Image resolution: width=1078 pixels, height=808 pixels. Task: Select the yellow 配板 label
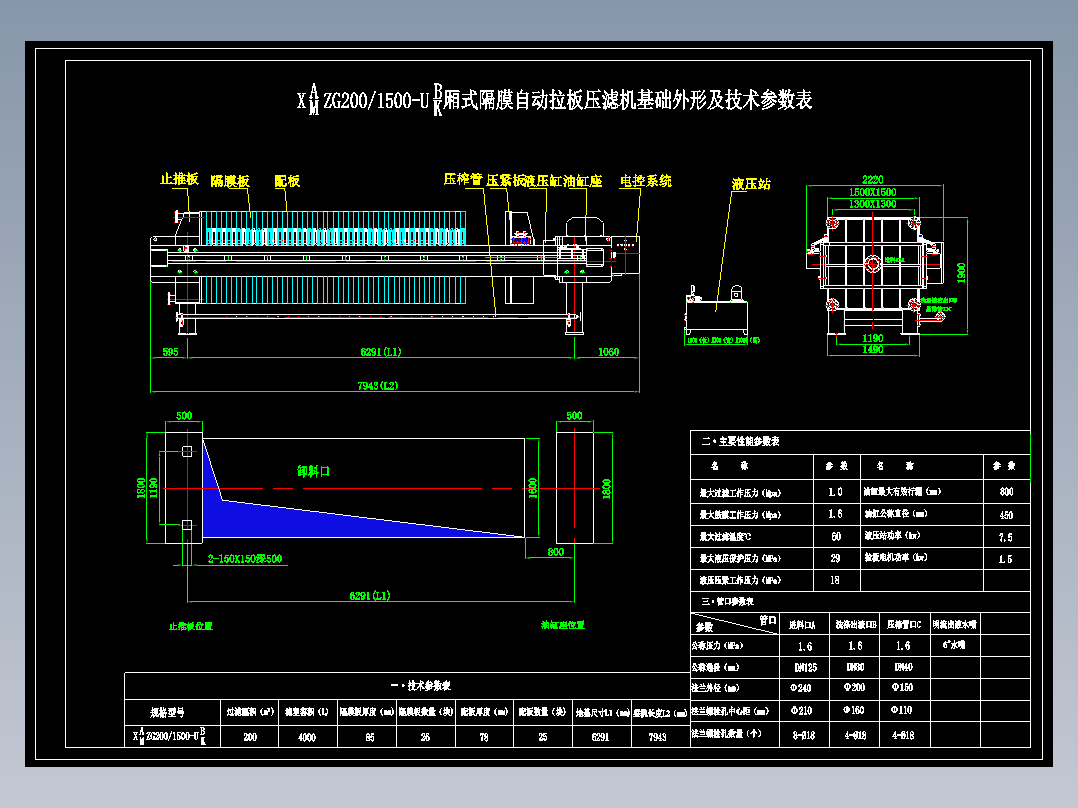pyautogui.click(x=287, y=182)
